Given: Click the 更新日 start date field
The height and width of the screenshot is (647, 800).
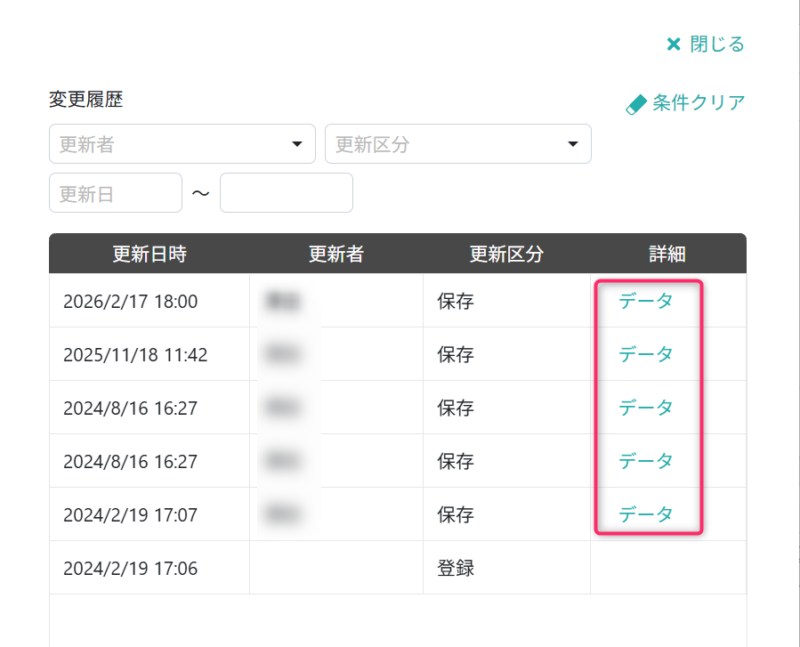Looking at the screenshot, I should pos(115,192).
